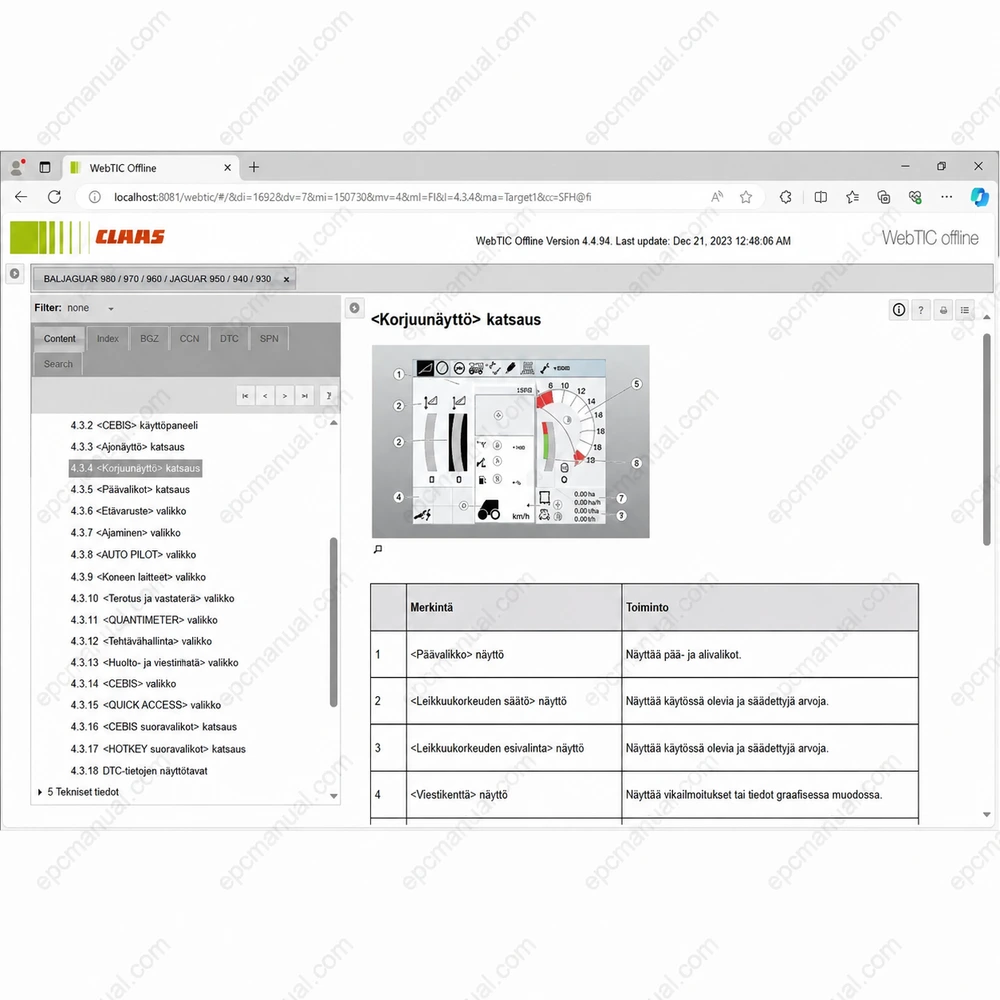Open 4.3.15 QUICK ACCESS valikko

coord(145,705)
